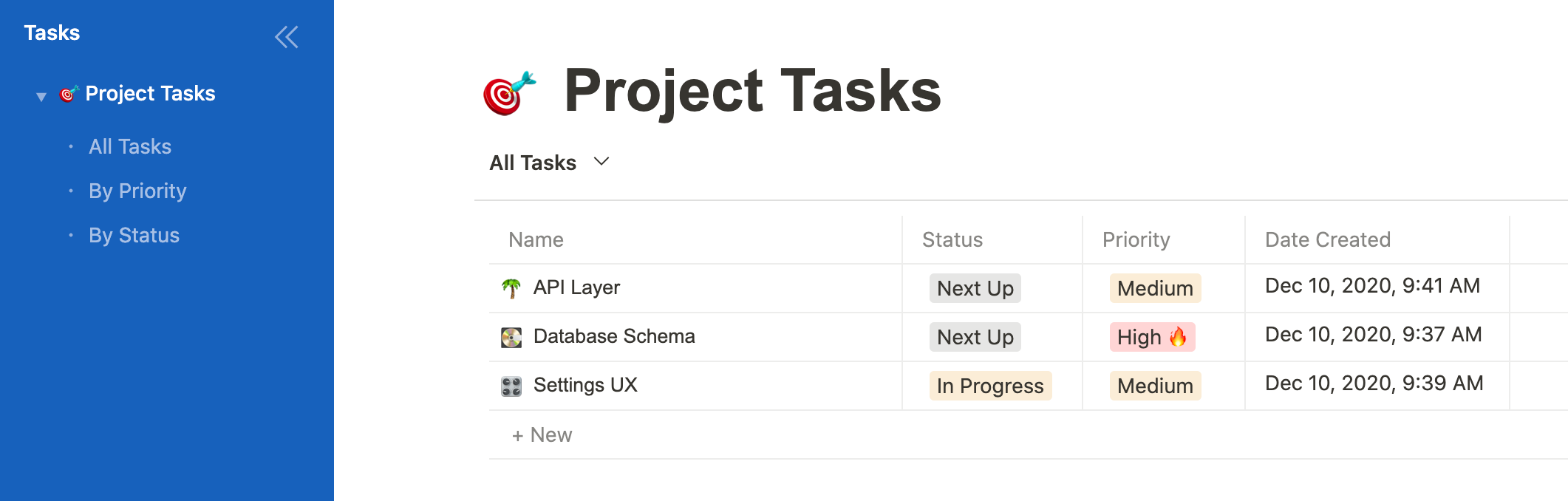Click the Priority column header
The height and width of the screenshot is (501, 1568).
point(1136,239)
